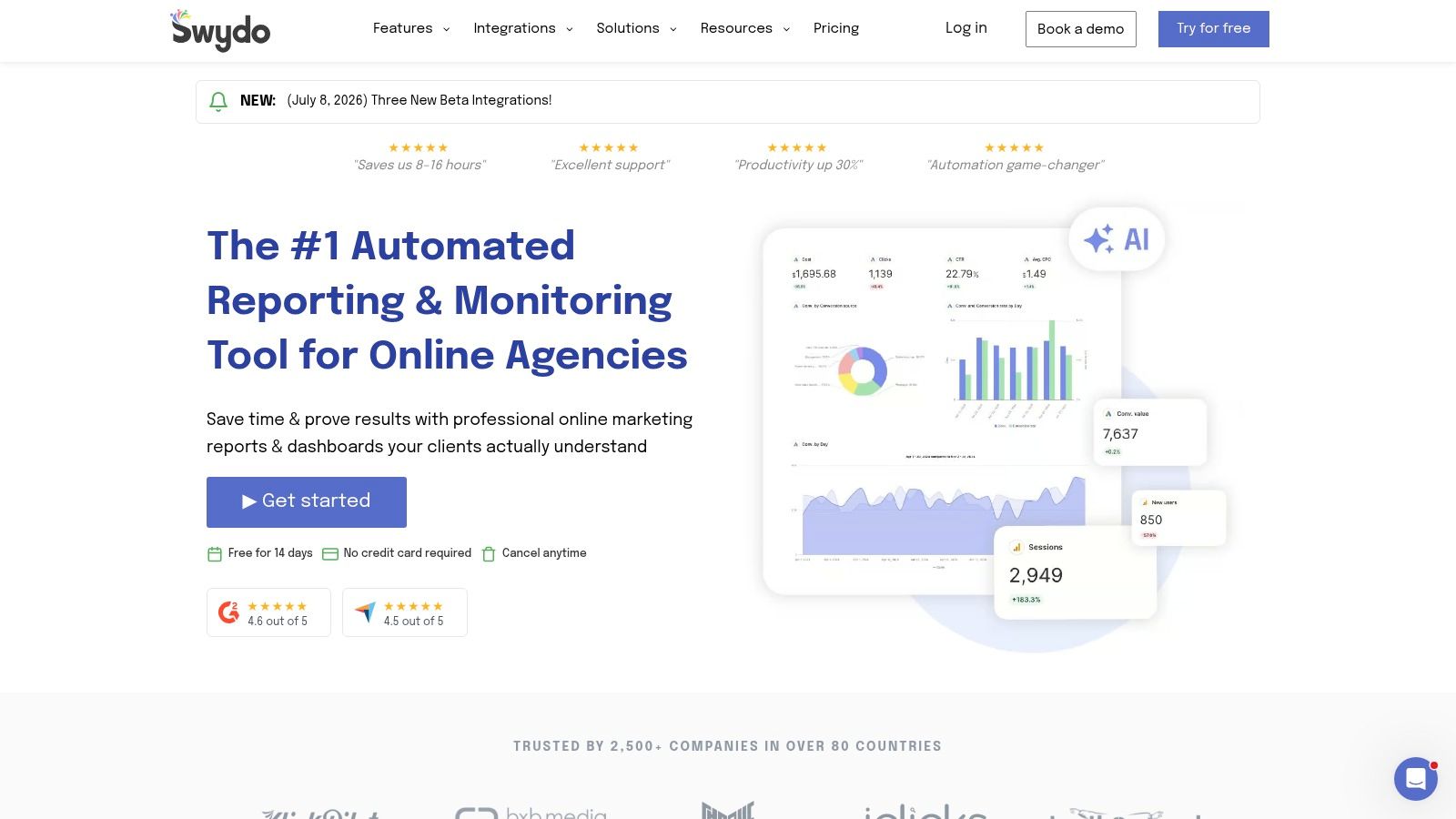The image size is (1456, 819).
Task: Click the credit card icon
Action: coord(330,553)
